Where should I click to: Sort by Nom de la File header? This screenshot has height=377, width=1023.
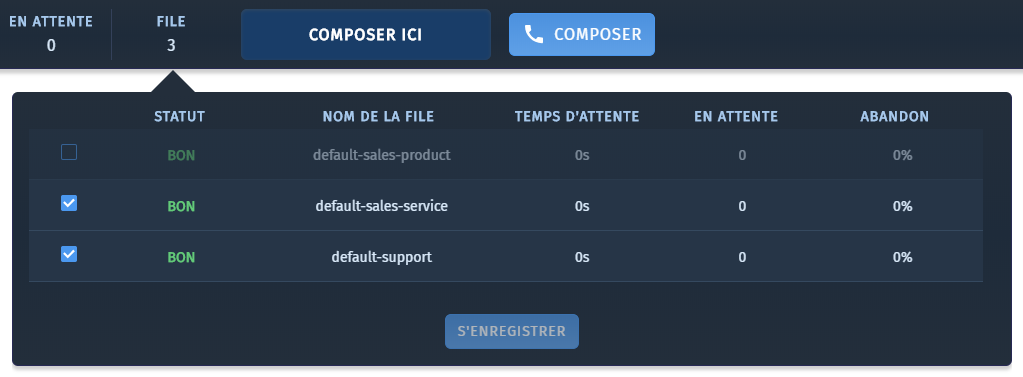tap(378, 117)
